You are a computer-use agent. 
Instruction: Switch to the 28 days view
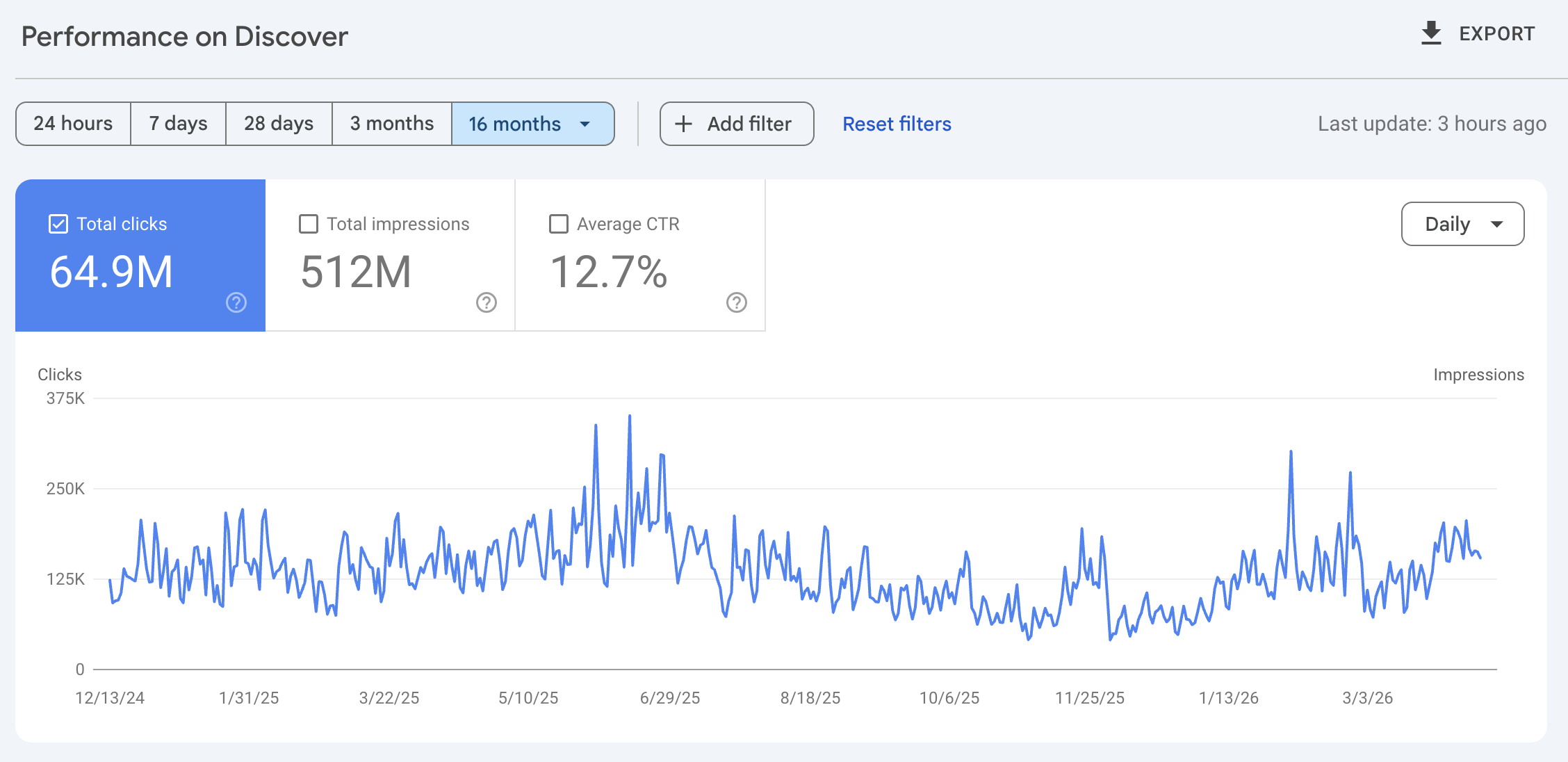(278, 124)
